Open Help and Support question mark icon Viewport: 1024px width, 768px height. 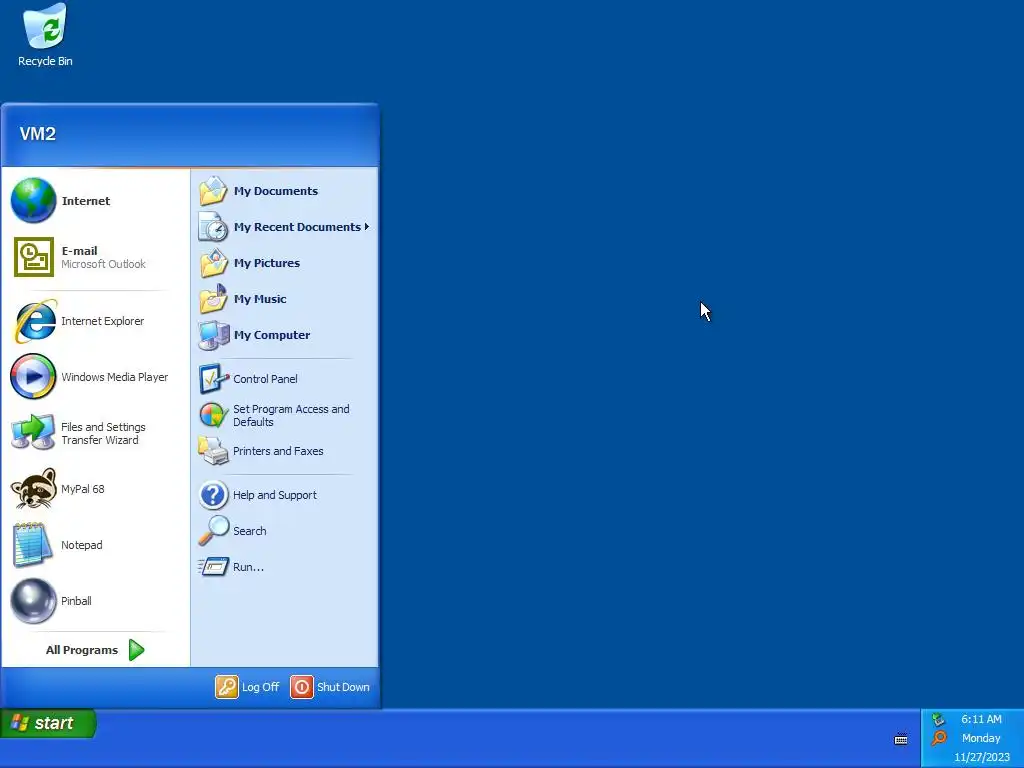click(213, 495)
